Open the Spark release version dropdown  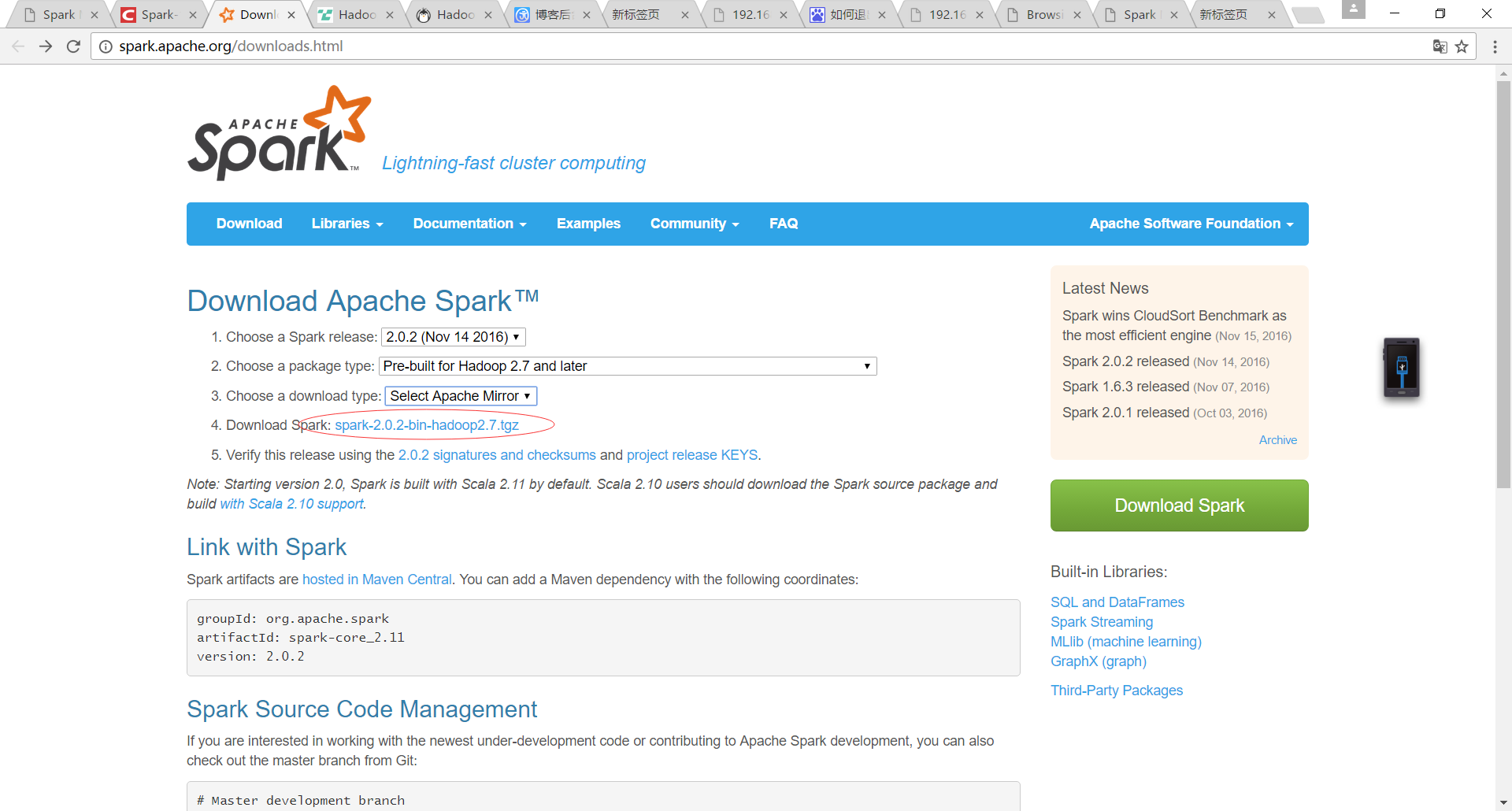(453, 337)
